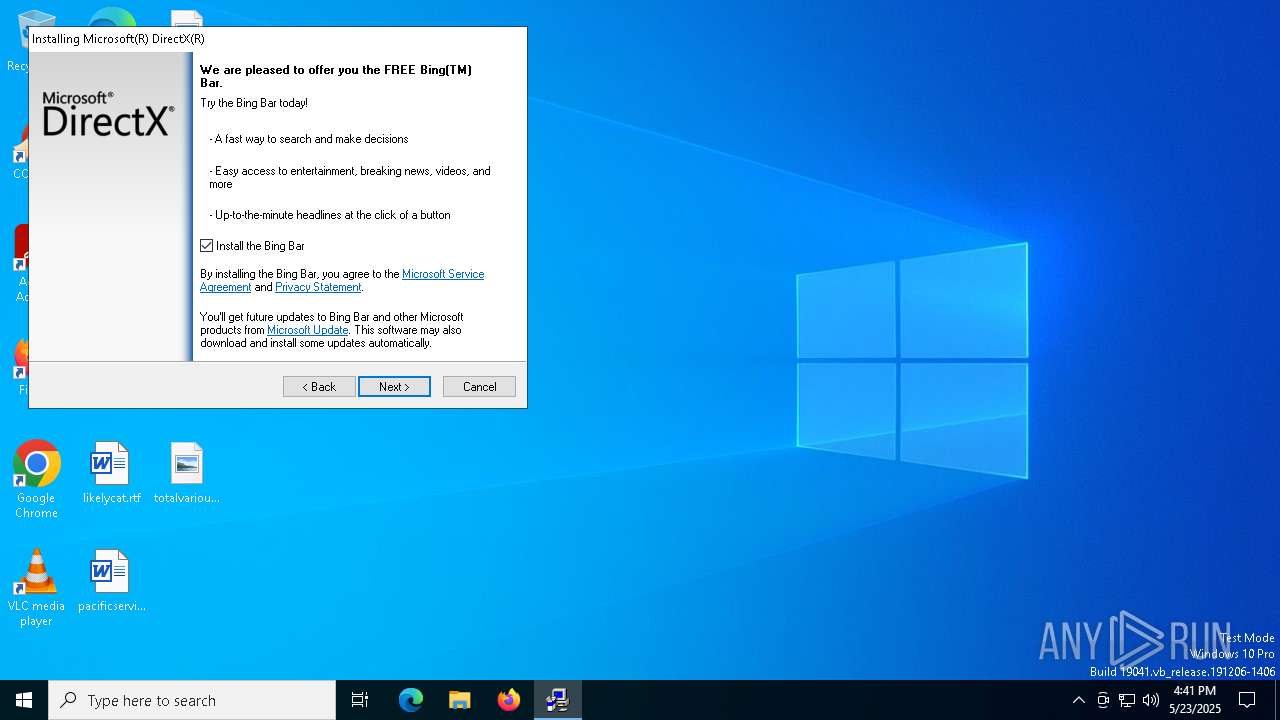Click 'A fast way to search' bullet text
Viewport: 1280px width, 720px height.
(x=309, y=139)
